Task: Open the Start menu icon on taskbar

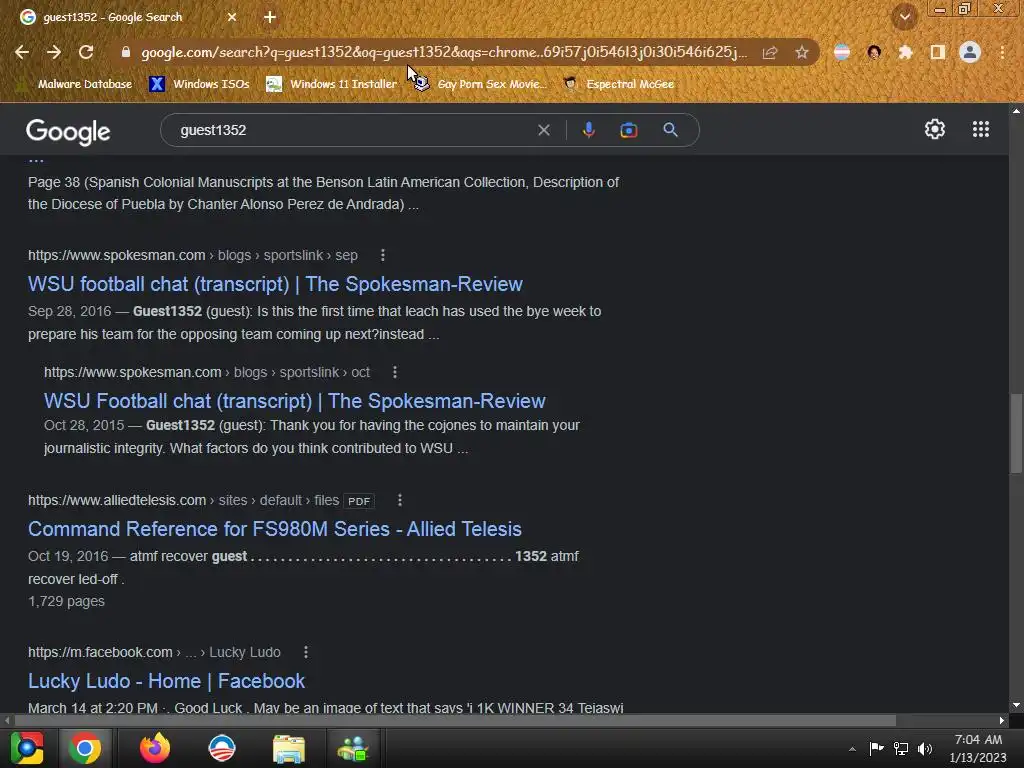Action: pyautogui.click(x=27, y=748)
